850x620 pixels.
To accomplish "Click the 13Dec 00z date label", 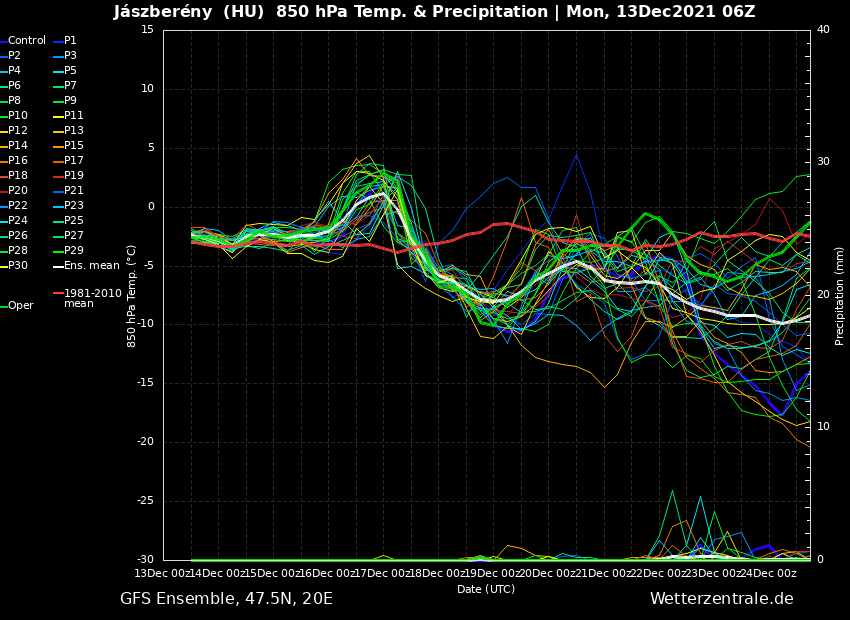I will 163,573.
